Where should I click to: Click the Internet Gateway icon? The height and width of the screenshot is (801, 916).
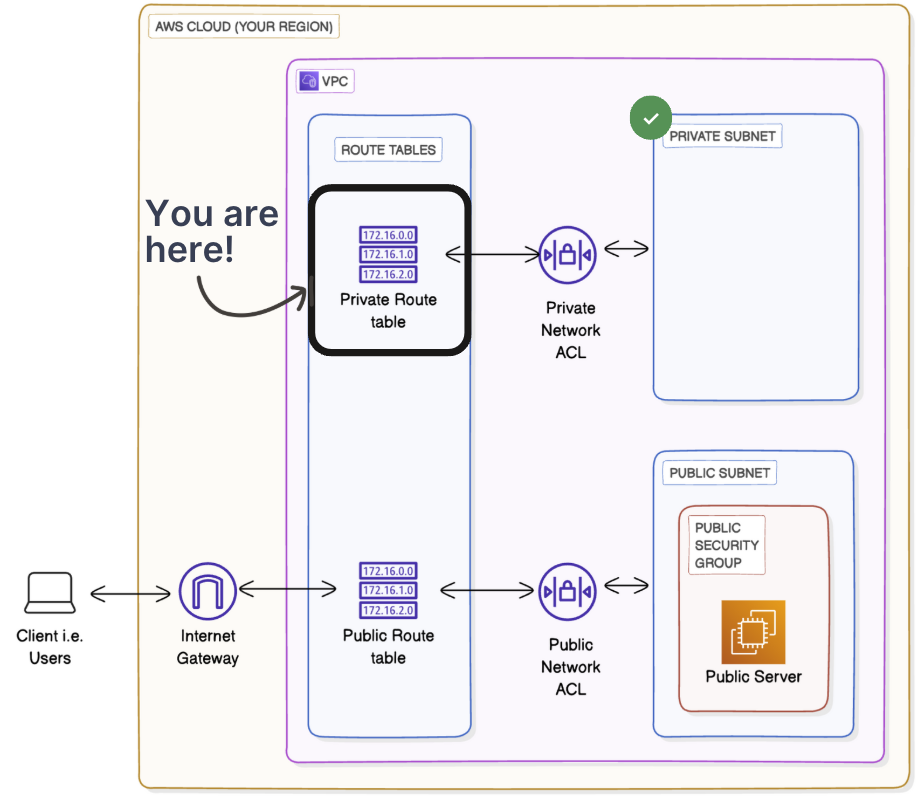click(207, 591)
